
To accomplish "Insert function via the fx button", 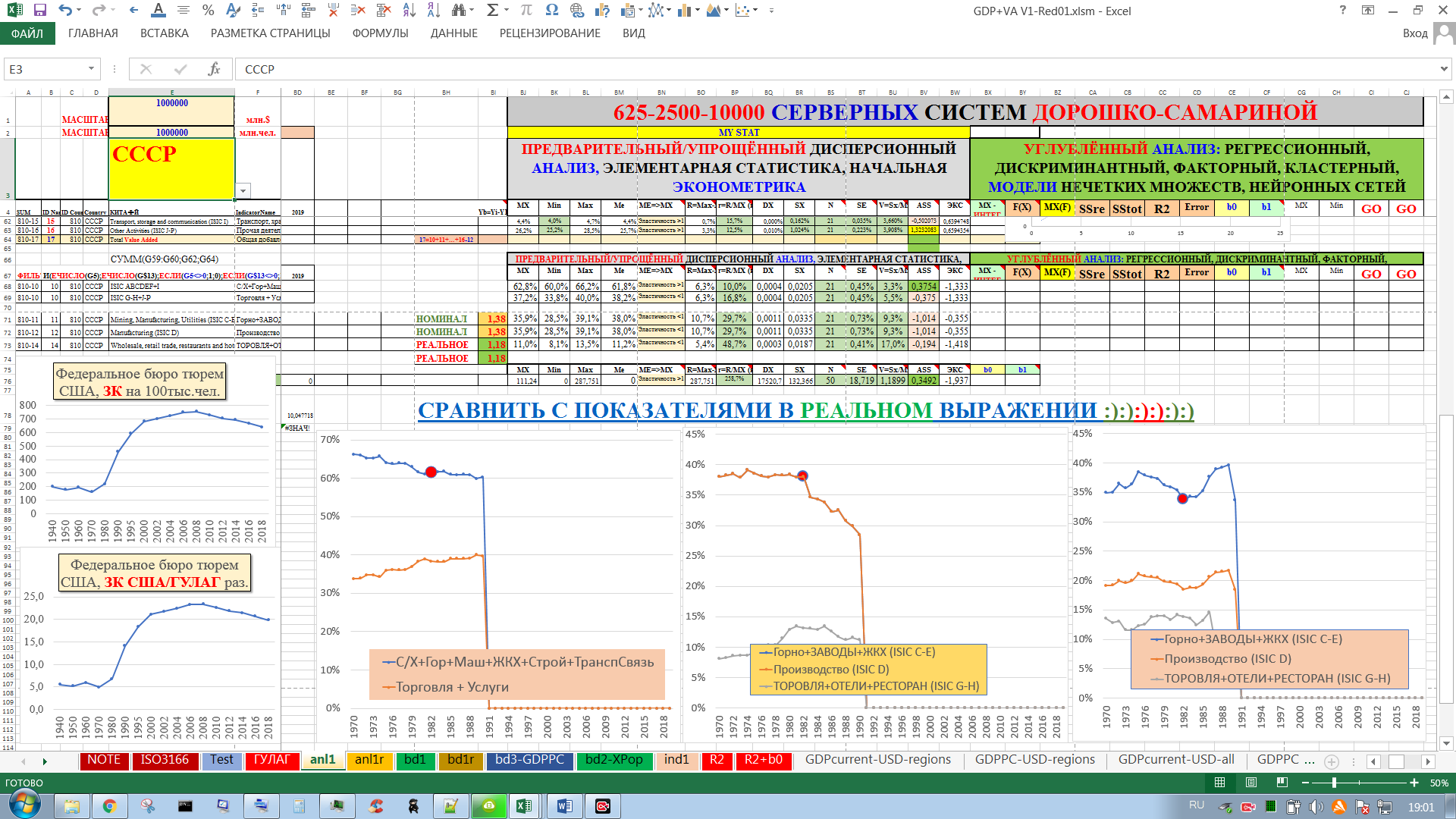I will pyautogui.click(x=214, y=69).
